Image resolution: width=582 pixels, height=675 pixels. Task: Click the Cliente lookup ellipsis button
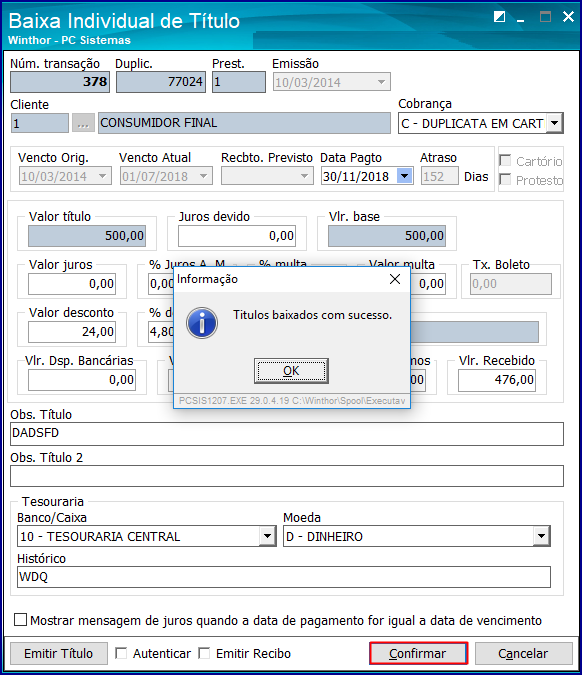coord(83,123)
